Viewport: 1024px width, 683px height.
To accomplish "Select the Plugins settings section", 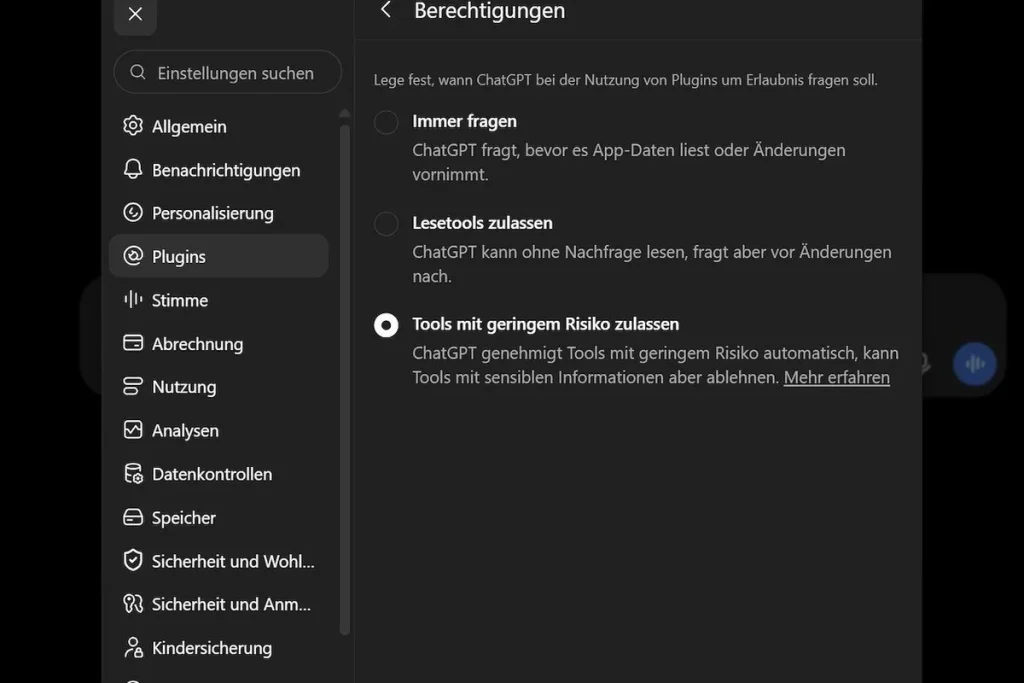I will tap(219, 256).
